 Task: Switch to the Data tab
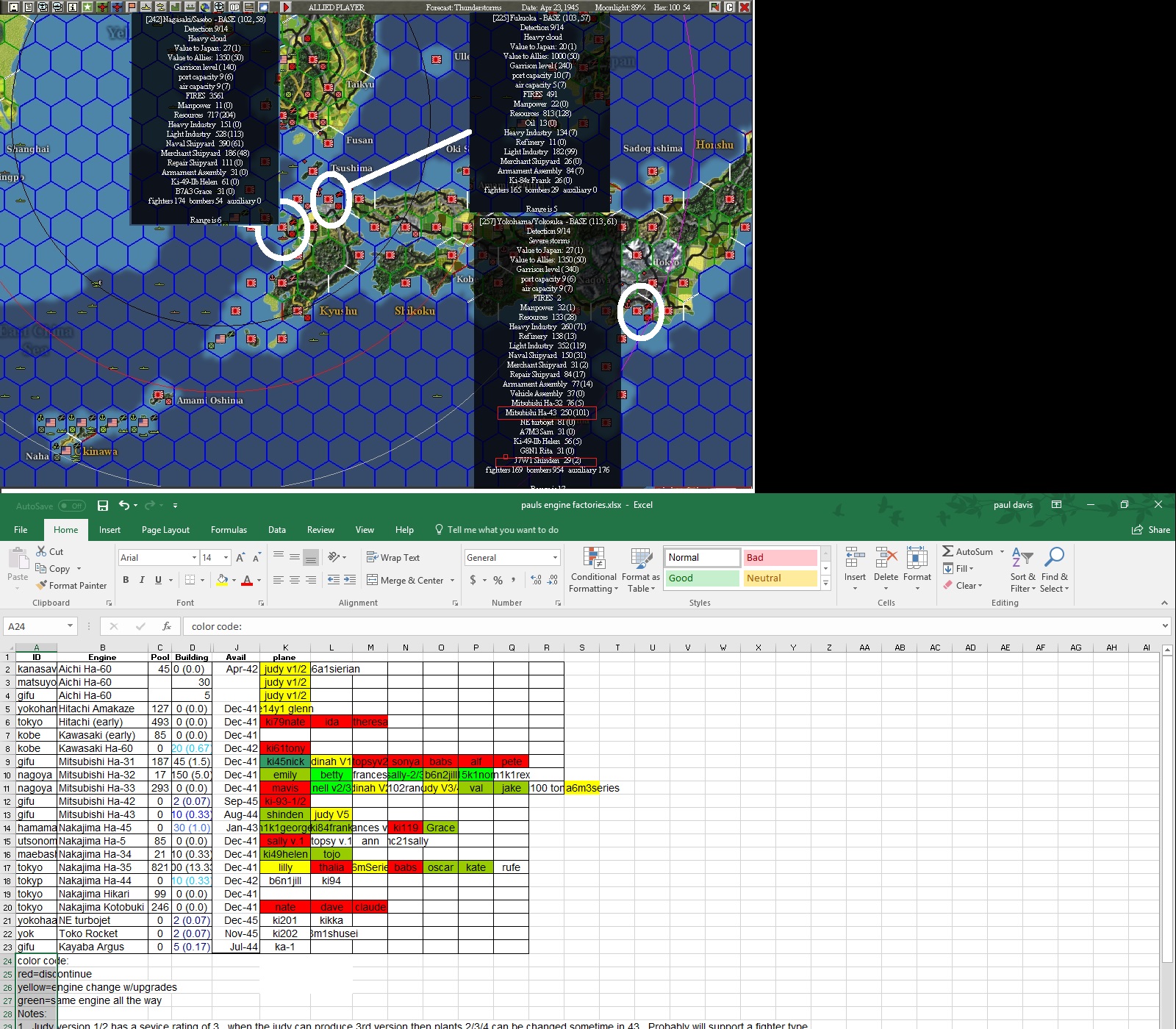[x=277, y=530]
